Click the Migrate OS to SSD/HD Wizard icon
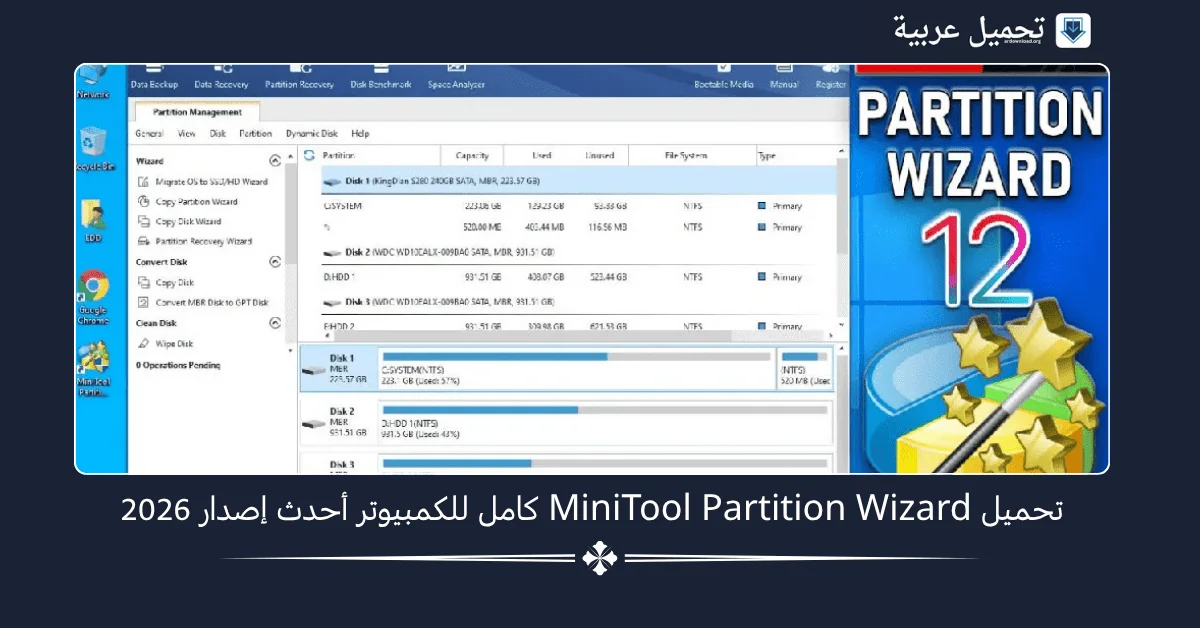 tap(144, 182)
